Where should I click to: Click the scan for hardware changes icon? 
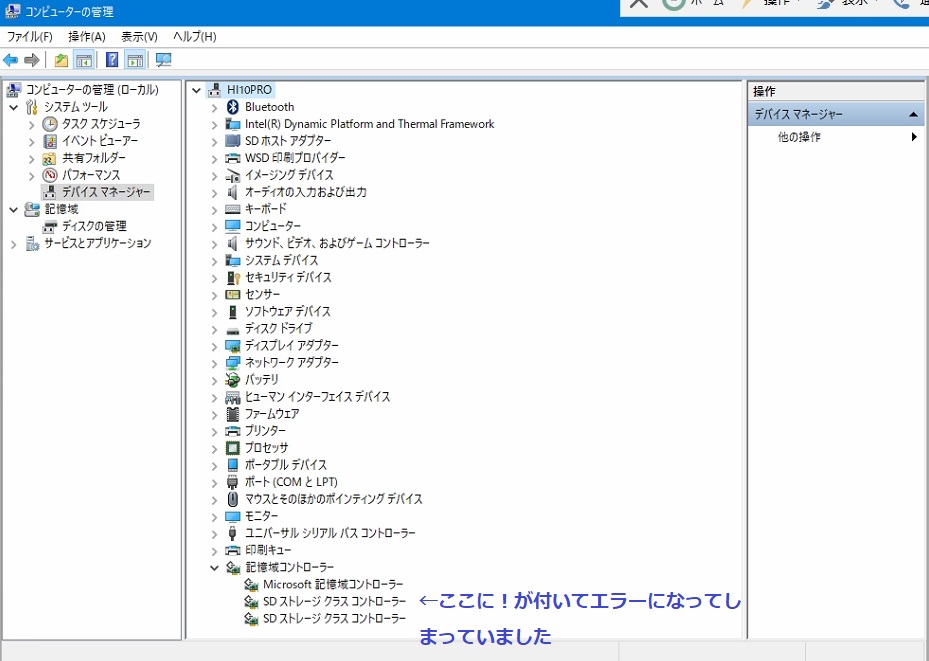tap(164, 60)
